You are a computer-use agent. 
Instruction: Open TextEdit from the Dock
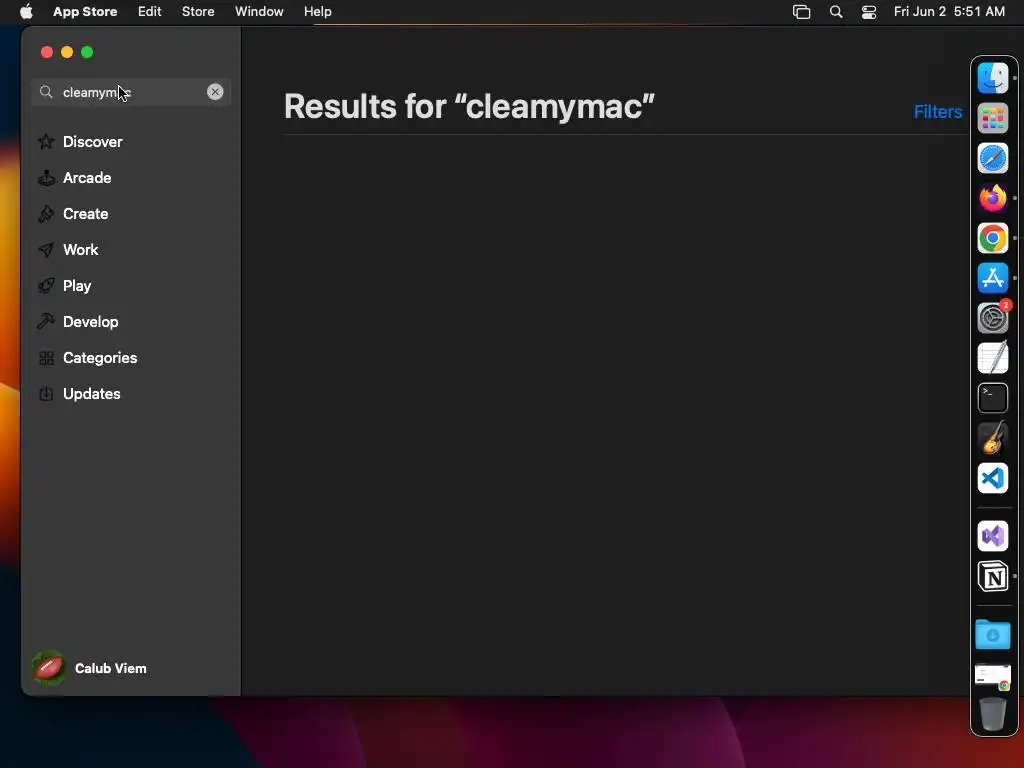point(993,358)
